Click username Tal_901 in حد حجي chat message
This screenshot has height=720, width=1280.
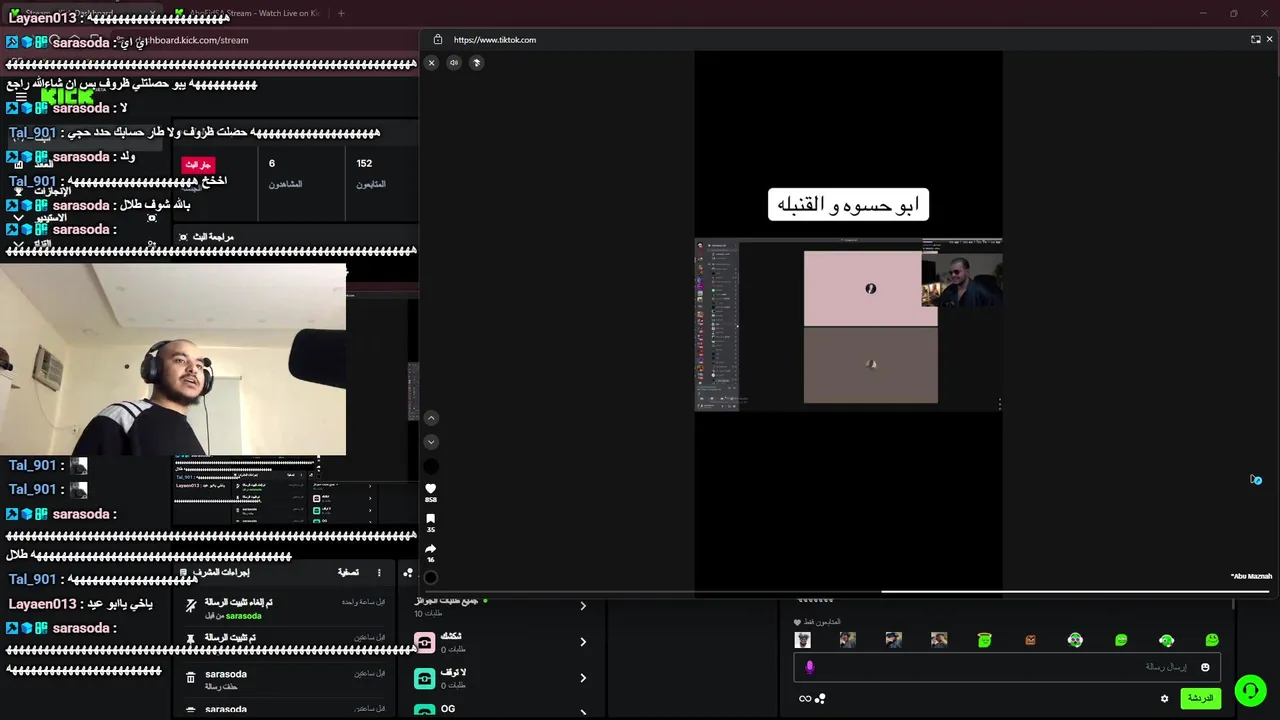tap(32, 132)
